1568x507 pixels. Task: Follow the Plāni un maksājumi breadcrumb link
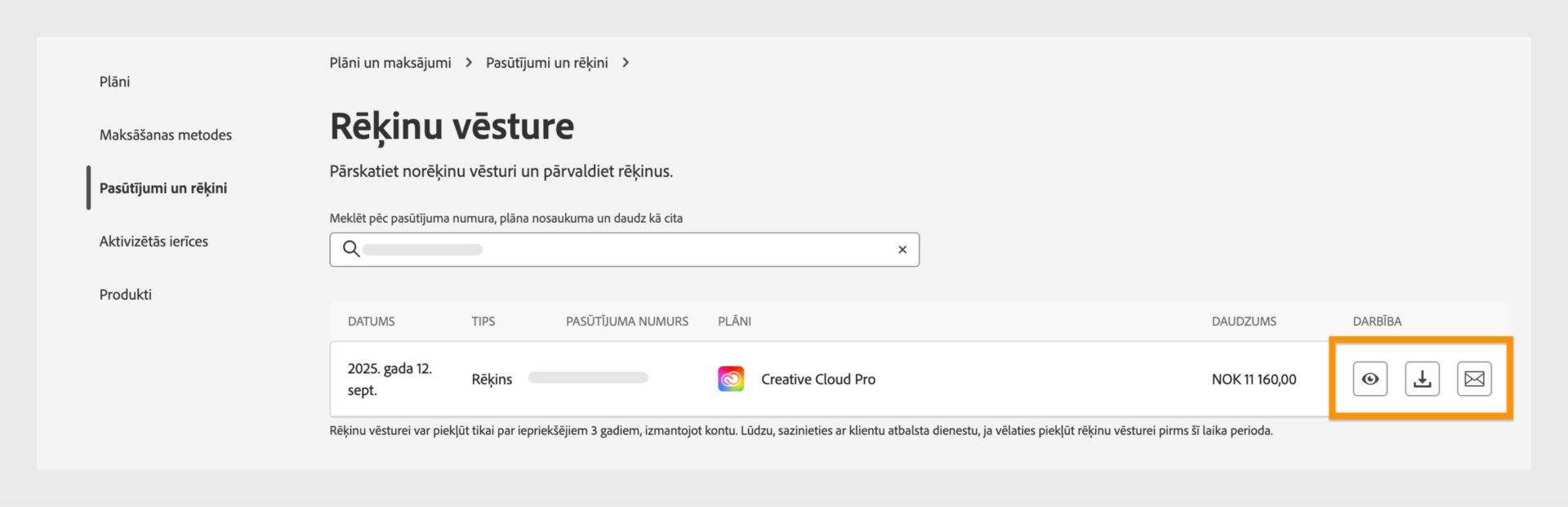390,63
